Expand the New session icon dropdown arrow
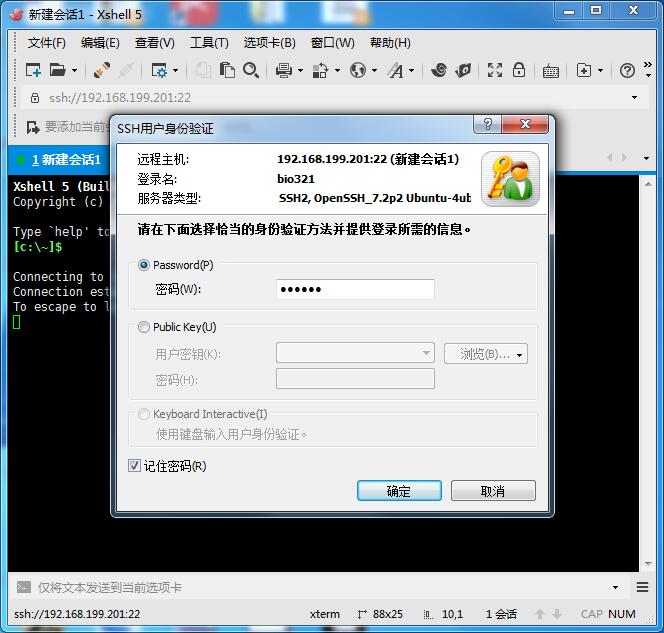Screen dimensions: 664x633 75,70
